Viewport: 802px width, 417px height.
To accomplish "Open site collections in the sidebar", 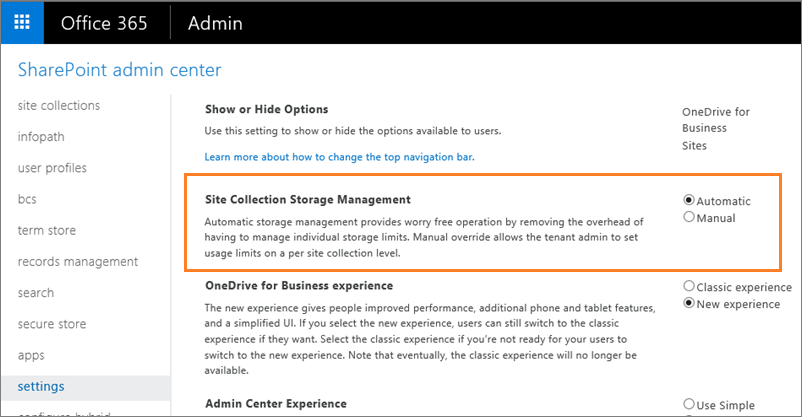I will [x=59, y=105].
